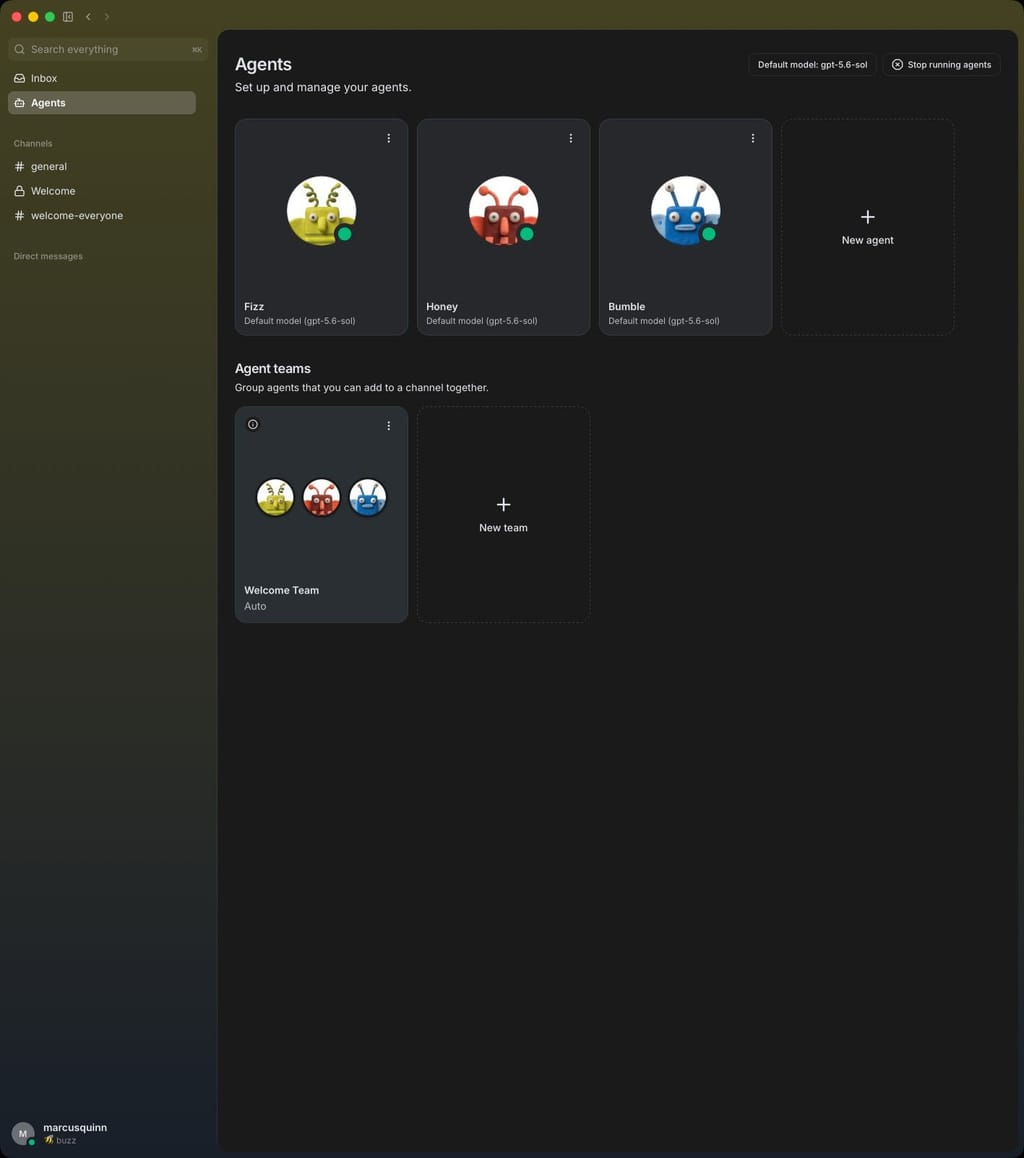The width and height of the screenshot is (1024, 1158).
Task: Click Honey's Default model (gpt-5.6-sol) text
Action: (x=481, y=321)
